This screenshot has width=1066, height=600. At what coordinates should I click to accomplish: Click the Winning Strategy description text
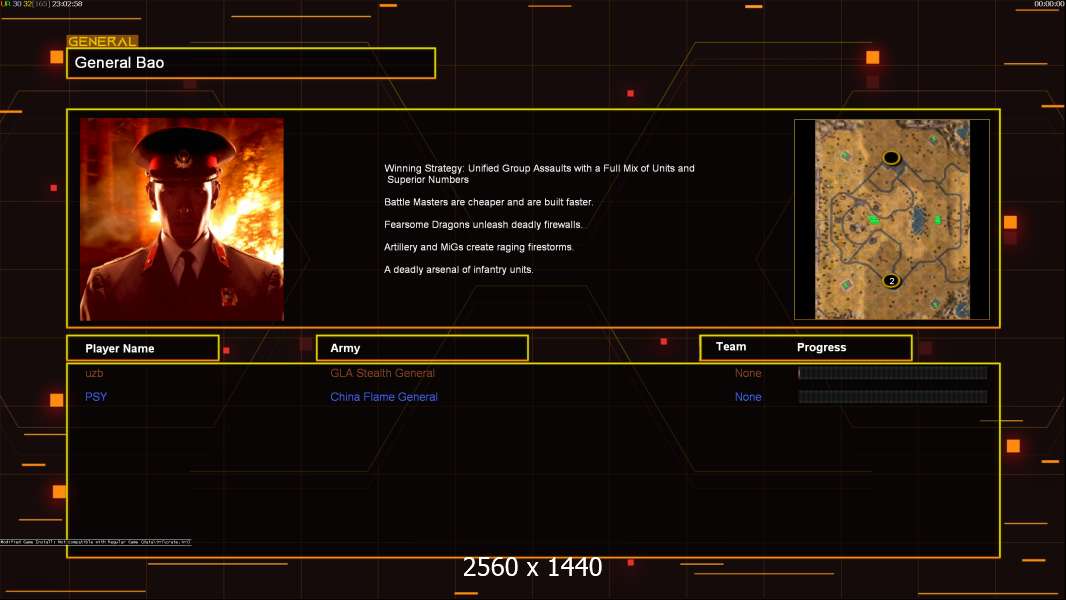(539, 174)
